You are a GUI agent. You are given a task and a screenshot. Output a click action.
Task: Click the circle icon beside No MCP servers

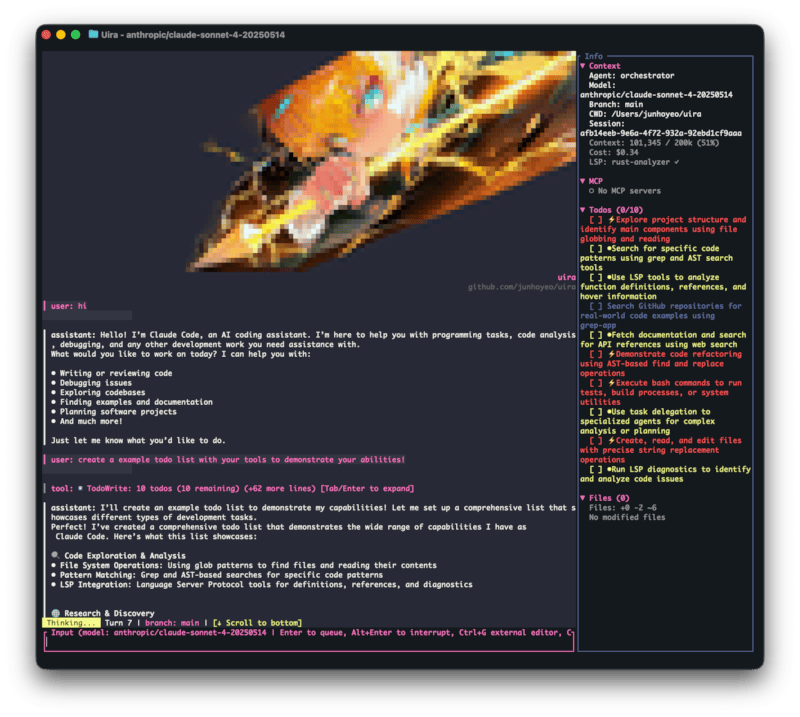(x=591, y=190)
